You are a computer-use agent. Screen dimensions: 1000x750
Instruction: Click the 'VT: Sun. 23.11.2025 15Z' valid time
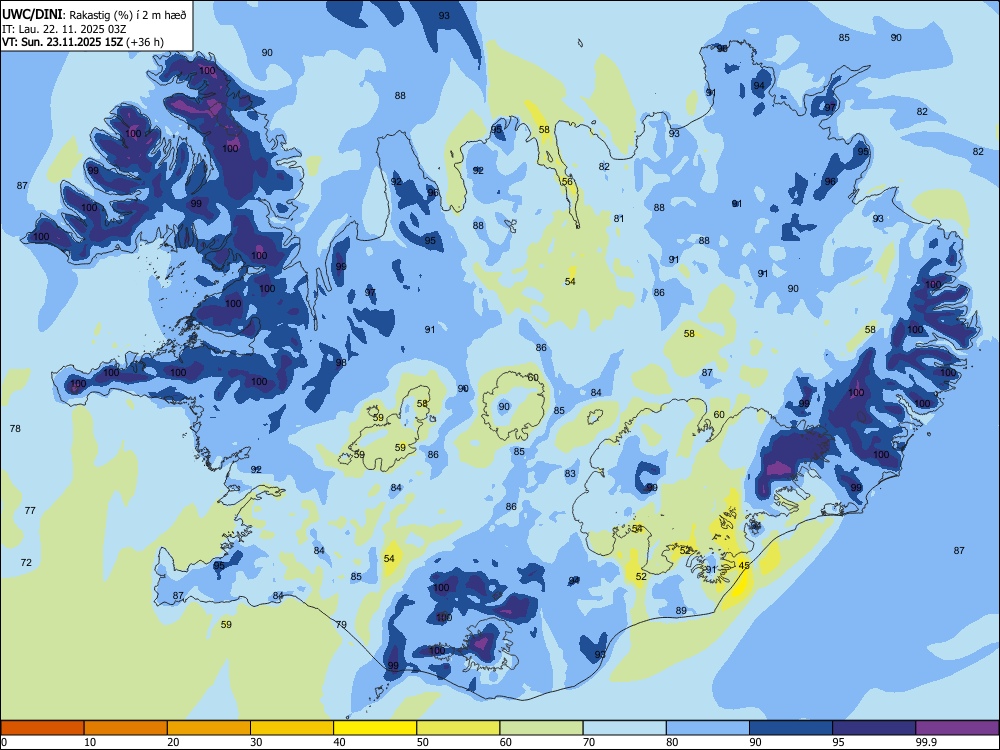[62, 42]
